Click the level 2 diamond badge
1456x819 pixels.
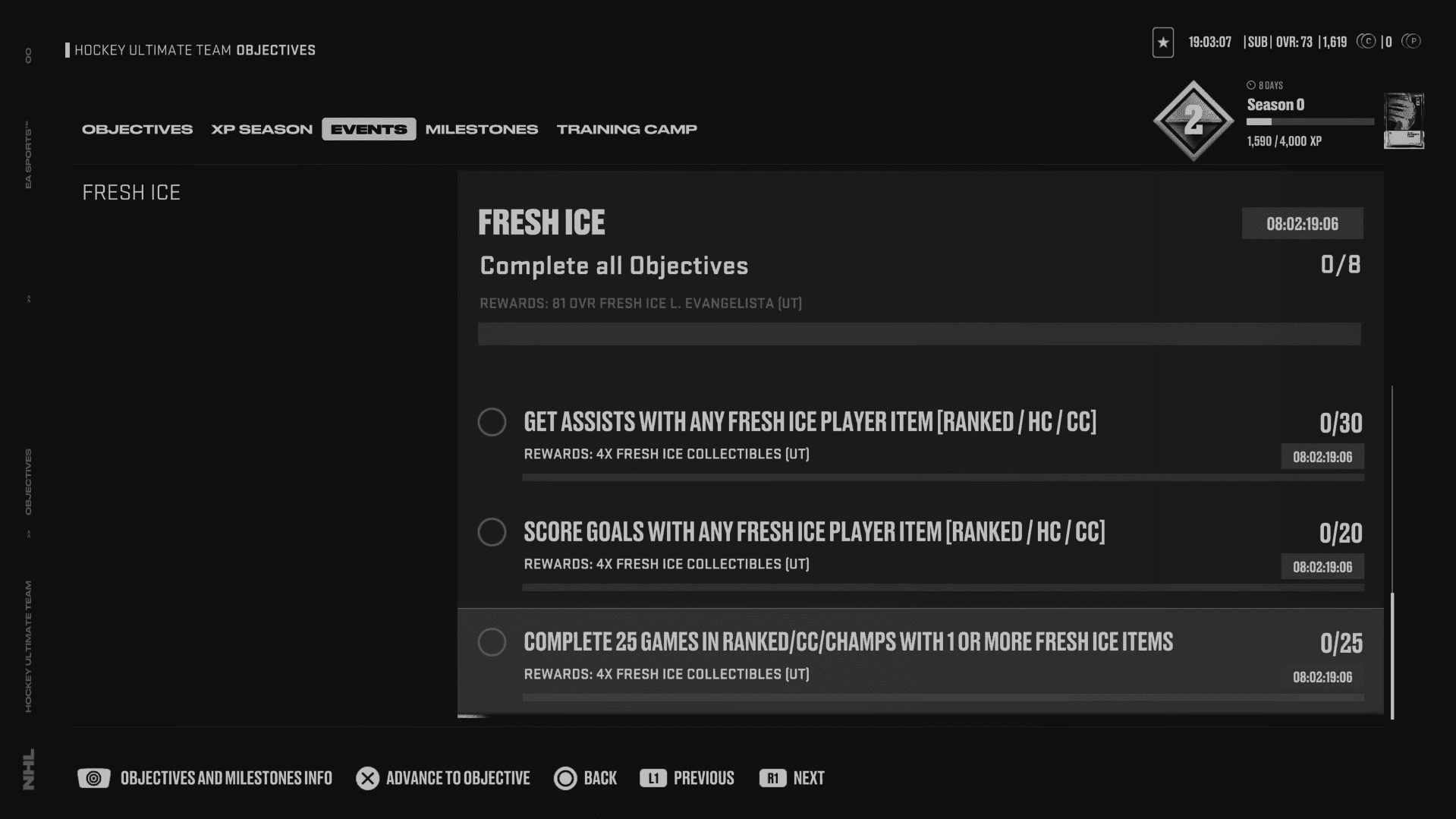pos(1193,121)
